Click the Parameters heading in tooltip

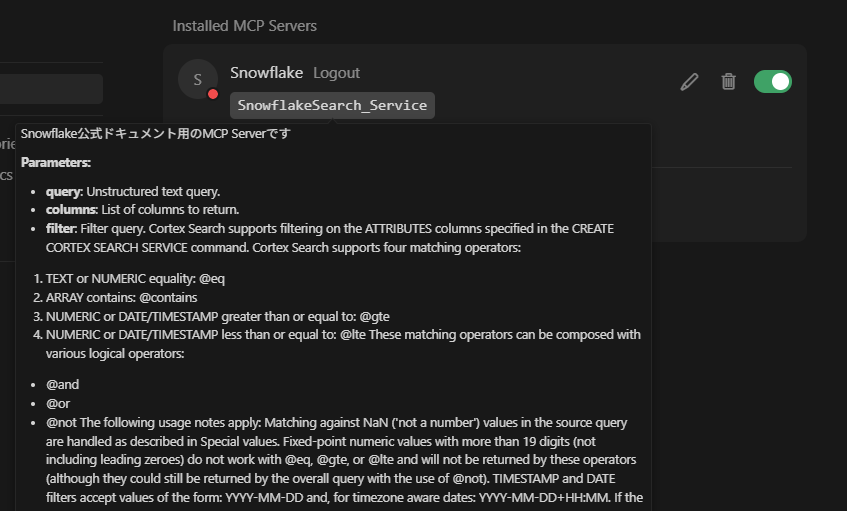pos(56,162)
